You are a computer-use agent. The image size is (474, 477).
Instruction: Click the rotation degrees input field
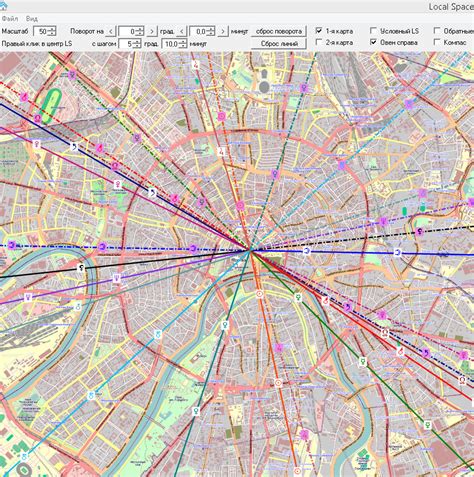pyautogui.click(x=127, y=32)
